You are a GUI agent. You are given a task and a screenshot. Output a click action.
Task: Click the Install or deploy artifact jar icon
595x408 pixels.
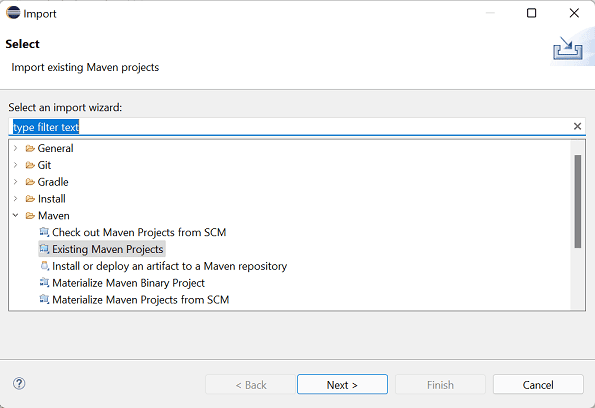click(x=44, y=265)
